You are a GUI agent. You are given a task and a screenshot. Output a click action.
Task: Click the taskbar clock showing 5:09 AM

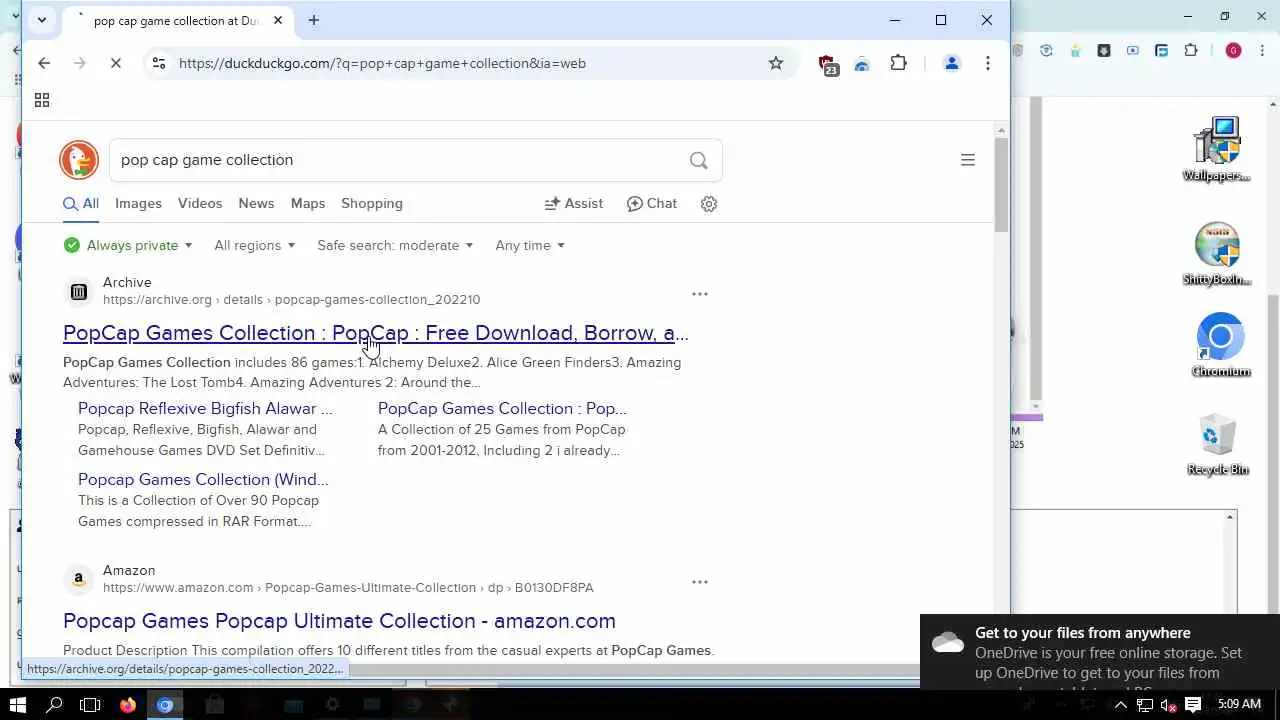[x=1240, y=704]
